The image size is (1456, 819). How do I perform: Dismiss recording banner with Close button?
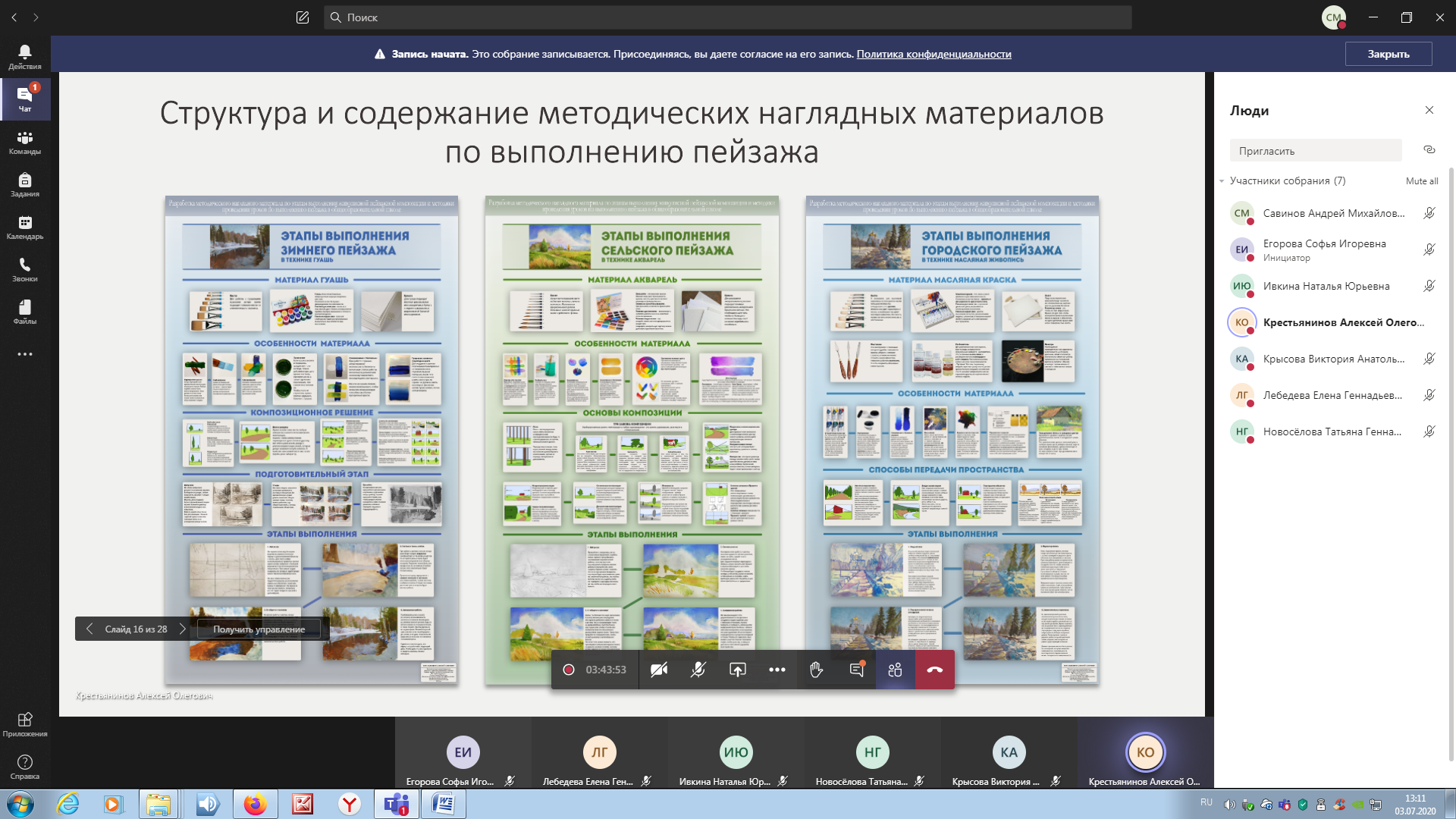tap(1388, 54)
